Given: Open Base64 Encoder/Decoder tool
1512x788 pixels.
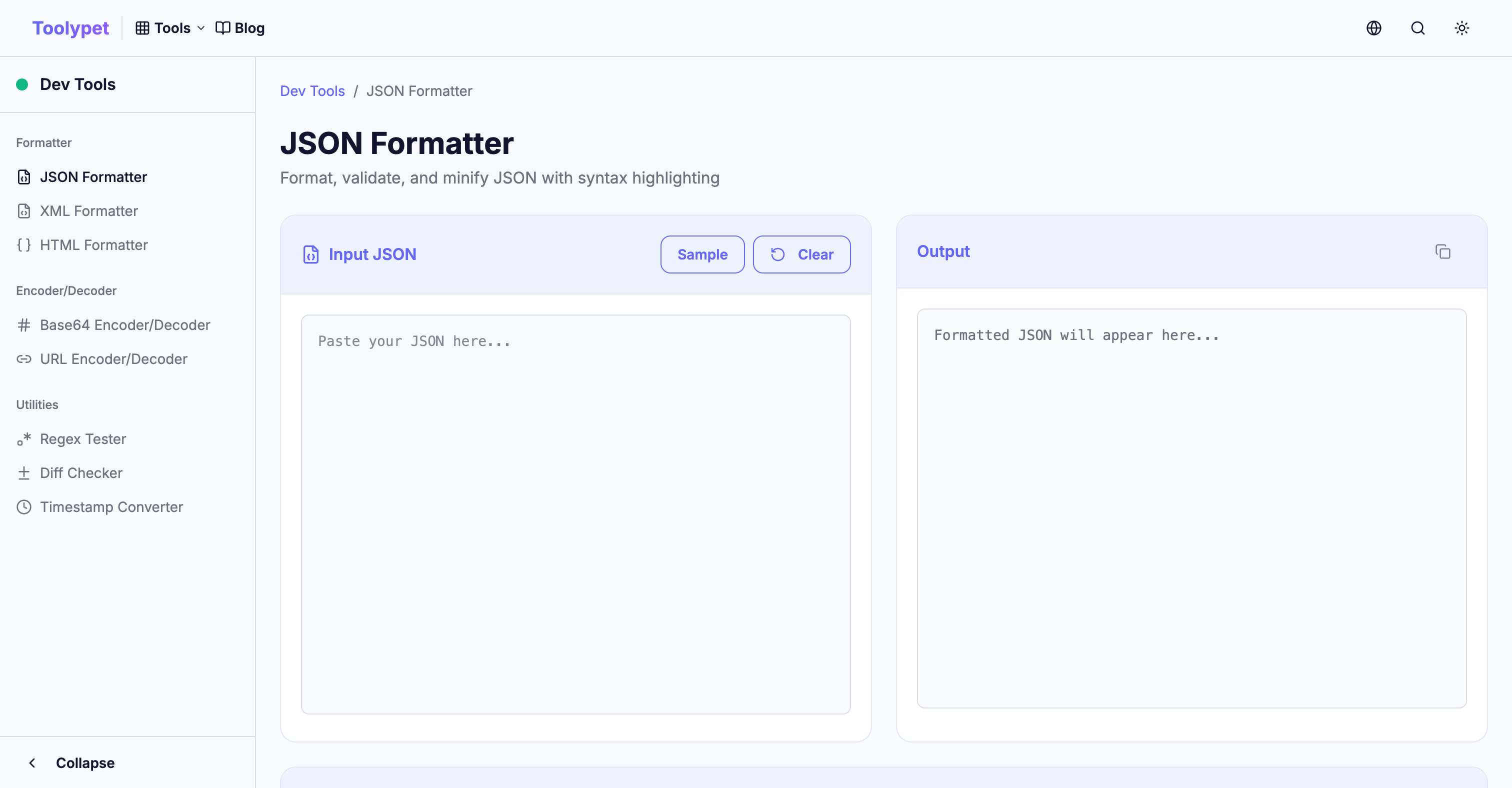Looking at the screenshot, I should click(x=124, y=325).
